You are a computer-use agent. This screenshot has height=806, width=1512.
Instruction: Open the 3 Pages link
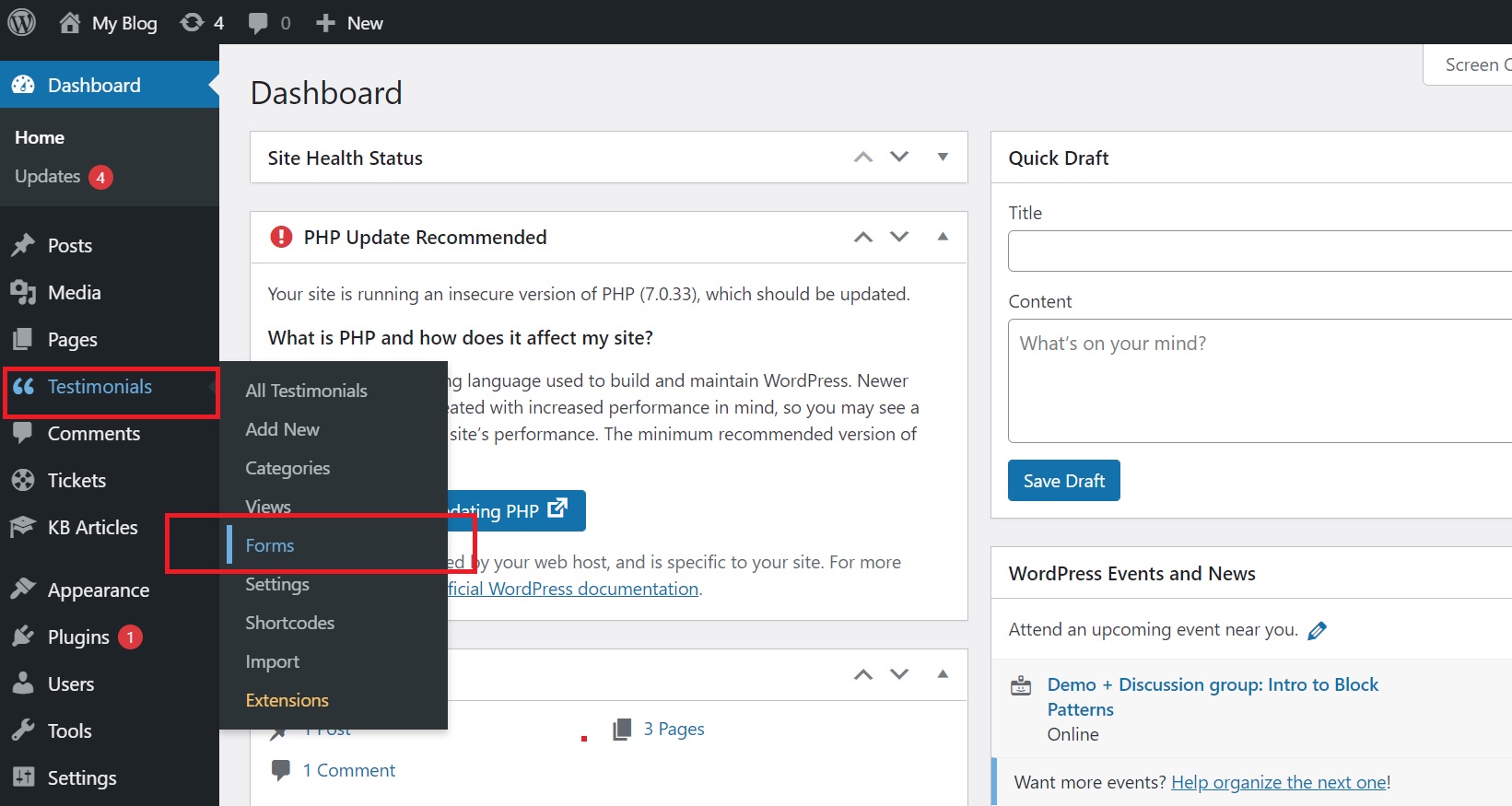pyautogui.click(x=674, y=729)
